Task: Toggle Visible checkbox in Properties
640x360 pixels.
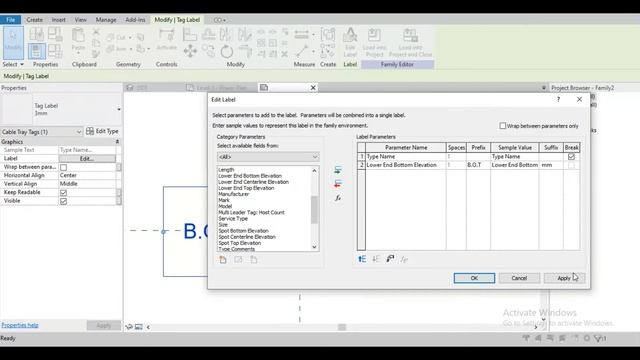Action: pyautogui.click(x=63, y=201)
